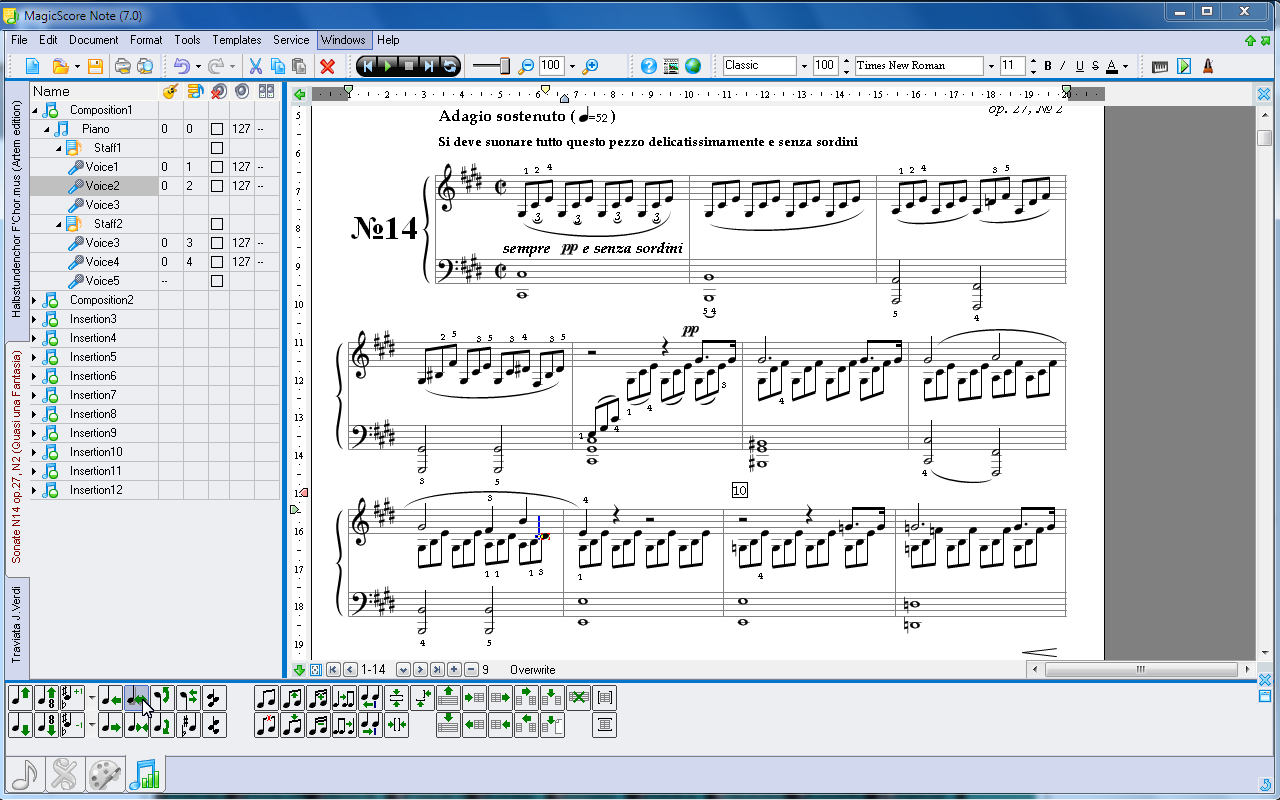Zoom in with the magnifier plus icon
Image resolution: width=1280 pixels, height=800 pixels.
tap(591, 66)
